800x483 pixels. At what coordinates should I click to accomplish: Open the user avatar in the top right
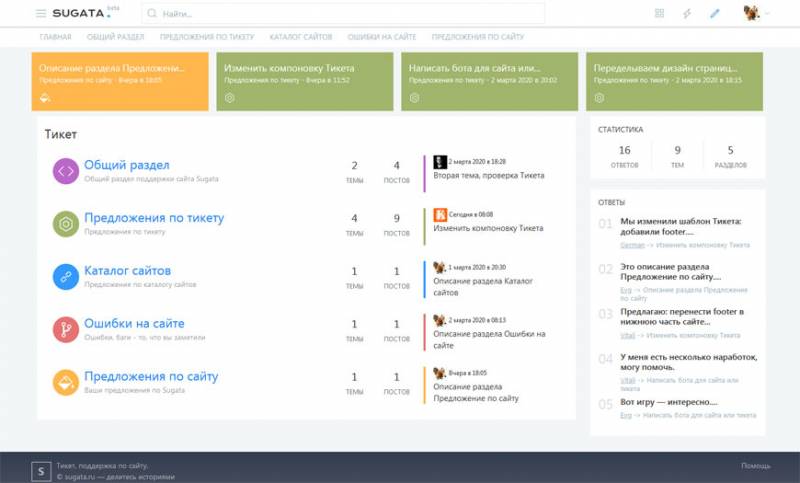(x=751, y=13)
